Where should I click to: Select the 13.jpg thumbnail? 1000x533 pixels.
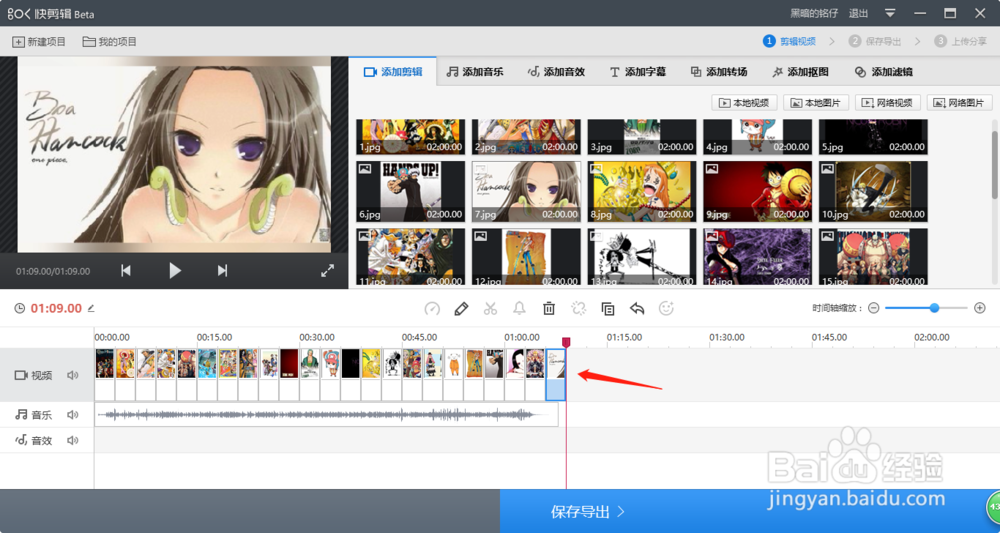pyautogui.click(x=642, y=257)
